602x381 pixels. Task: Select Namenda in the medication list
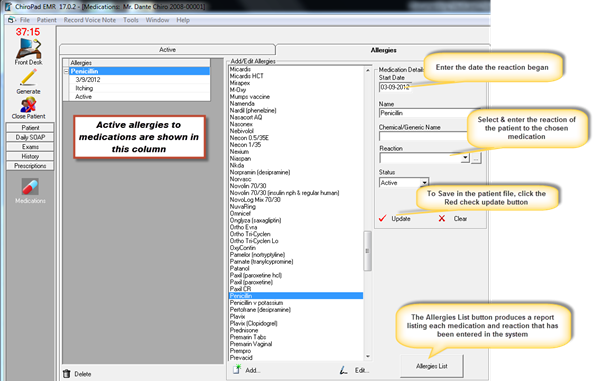coord(242,103)
